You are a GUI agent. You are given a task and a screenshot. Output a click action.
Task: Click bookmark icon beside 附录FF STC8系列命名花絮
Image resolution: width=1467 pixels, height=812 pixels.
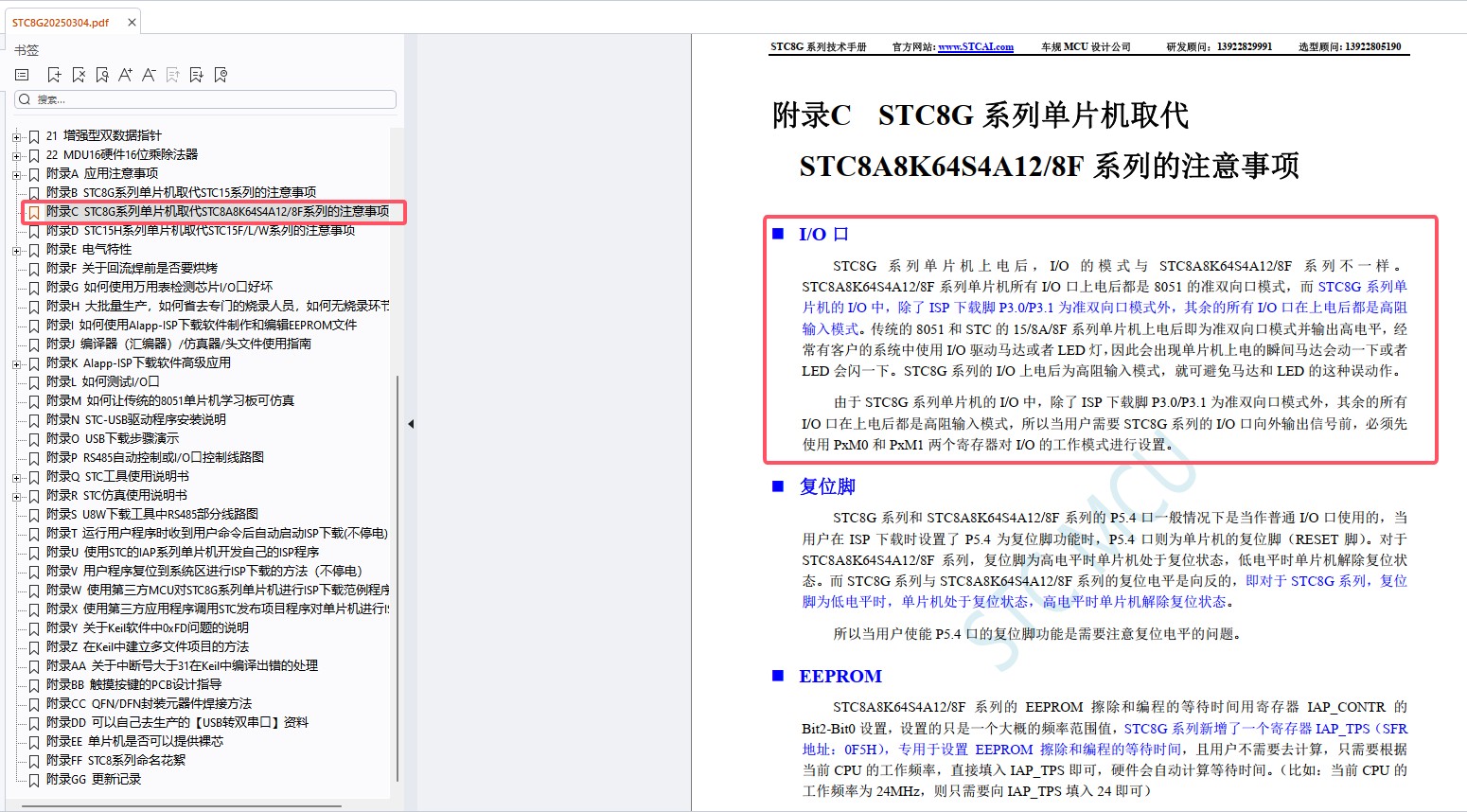click(x=34, y=761)
